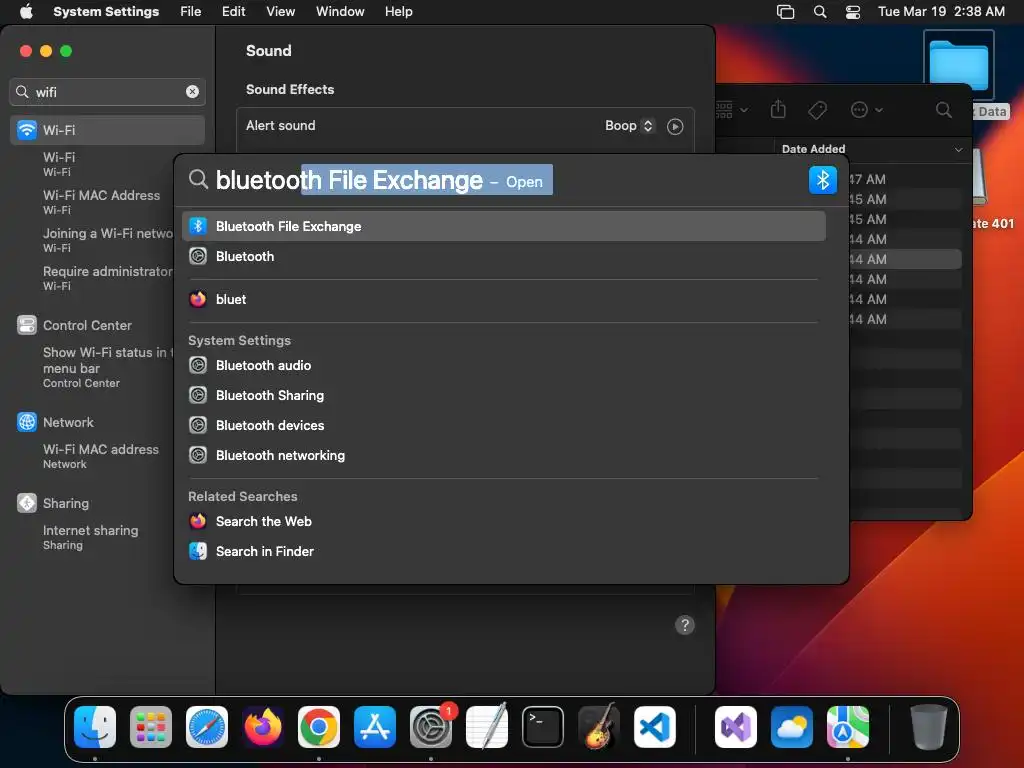Image resolution: width=1024 pixels, height=768 pixels.
Task: Launch Firefox from the Dock
Action: [263, 727]
